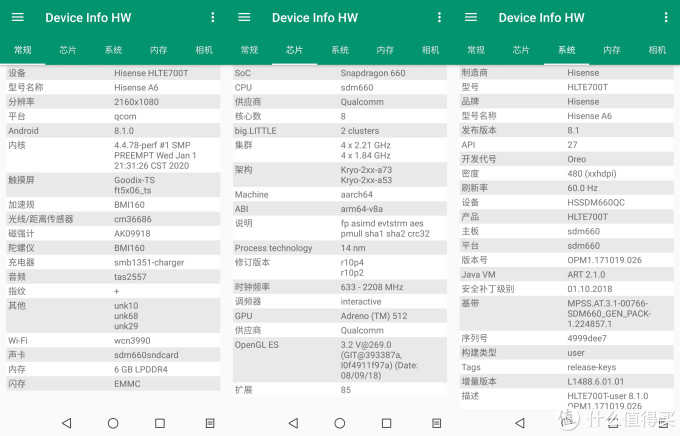The height and width of the screenshot is (436, 680).
Task: Tap Recents square below the 扩展 85 screen
Action: [x=386, y=423]
